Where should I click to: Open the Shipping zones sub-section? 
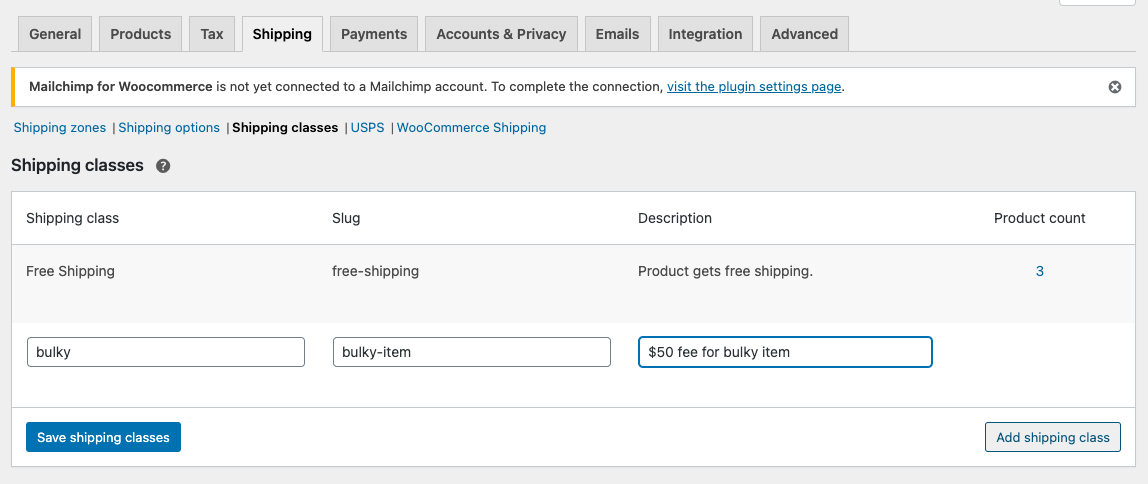coord(60,127)
